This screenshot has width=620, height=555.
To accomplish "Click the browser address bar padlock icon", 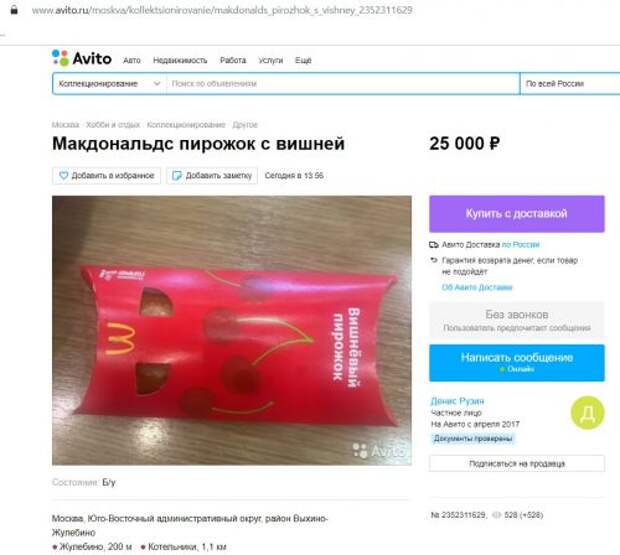I will (x=14, y=10).
